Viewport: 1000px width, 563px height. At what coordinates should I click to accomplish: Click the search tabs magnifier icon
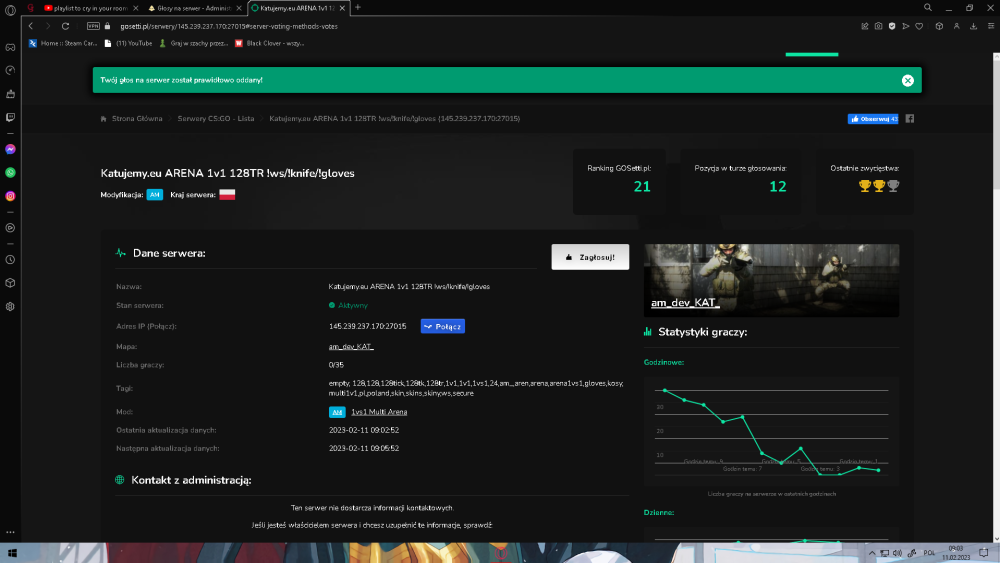[x=928, y=8]
